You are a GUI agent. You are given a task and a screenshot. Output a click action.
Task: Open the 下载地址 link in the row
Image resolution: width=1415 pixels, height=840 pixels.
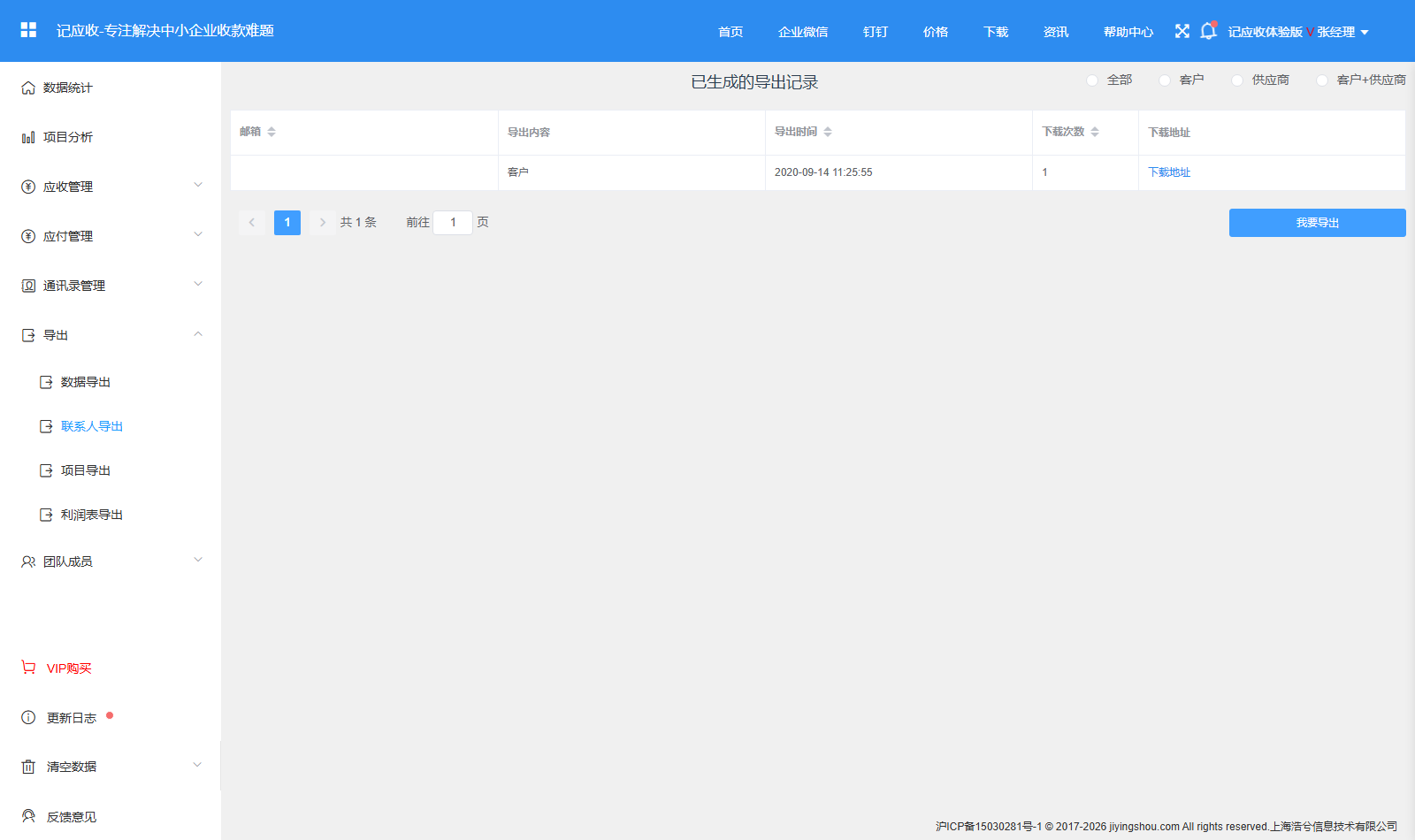pos(1169,172)
